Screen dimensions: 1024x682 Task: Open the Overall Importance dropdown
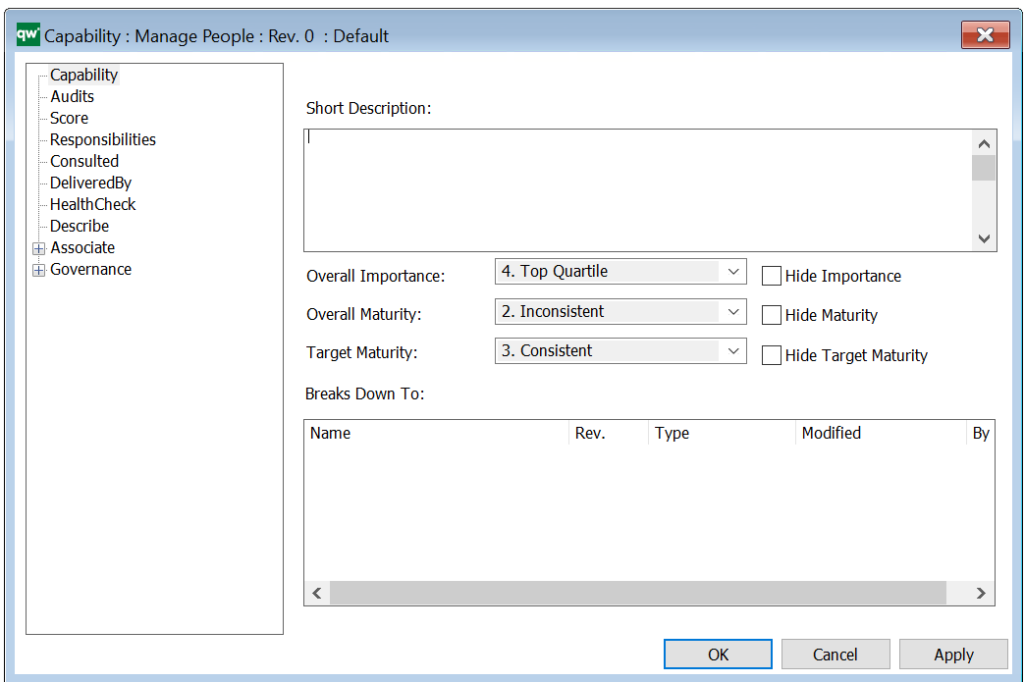620,272
